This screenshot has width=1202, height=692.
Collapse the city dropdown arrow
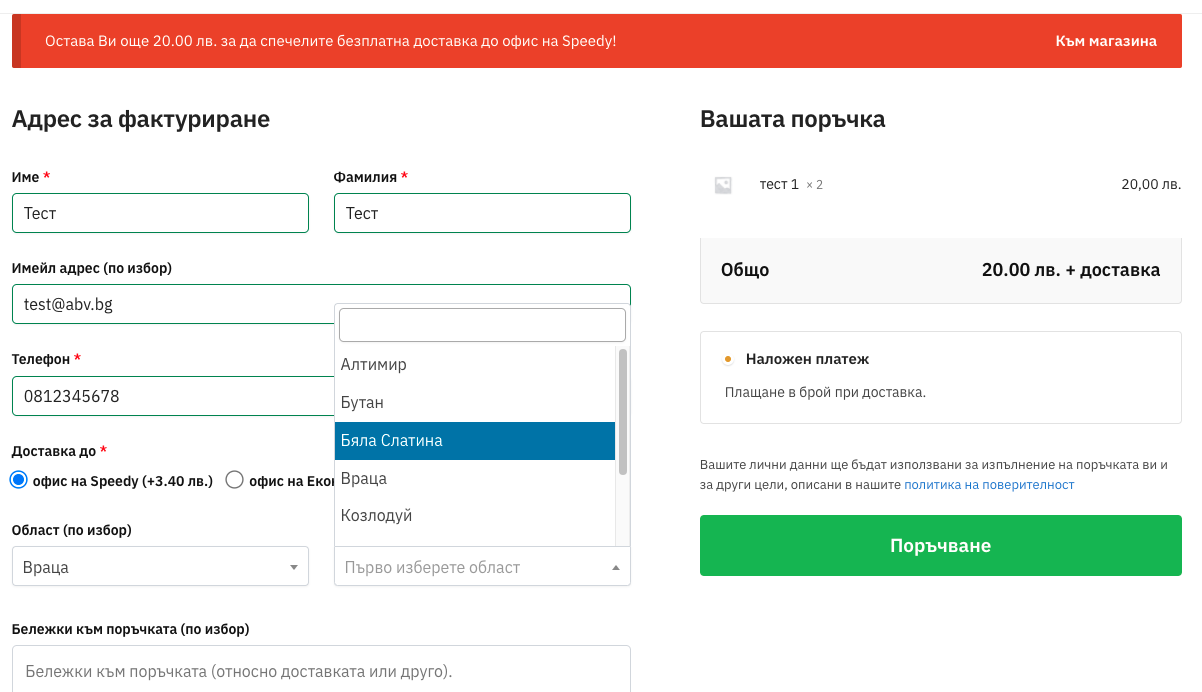pyautogui.click(x=614, y=567)
